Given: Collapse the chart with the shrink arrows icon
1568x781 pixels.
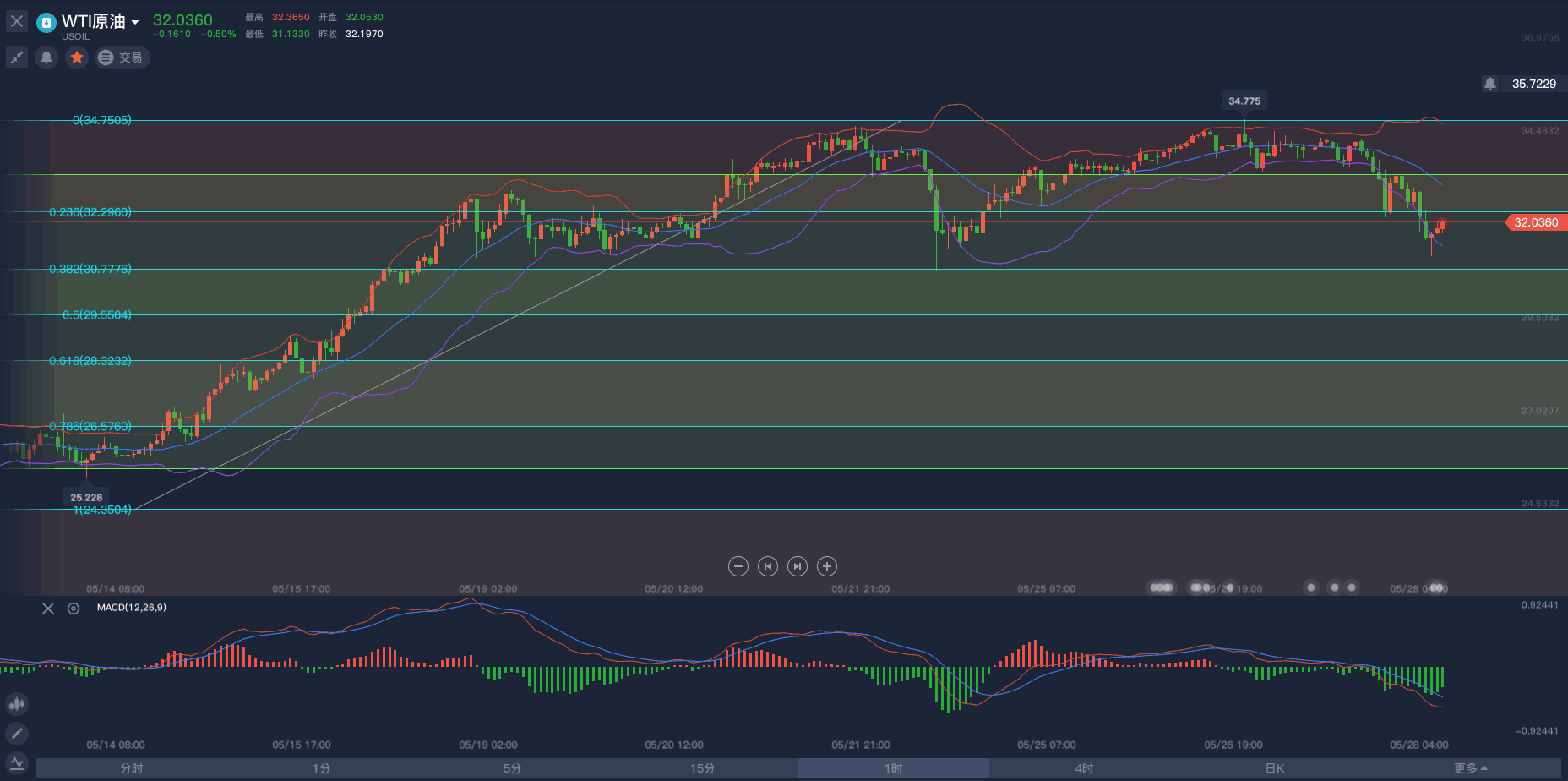Looking at the screenshot, I should click(17, 57).
